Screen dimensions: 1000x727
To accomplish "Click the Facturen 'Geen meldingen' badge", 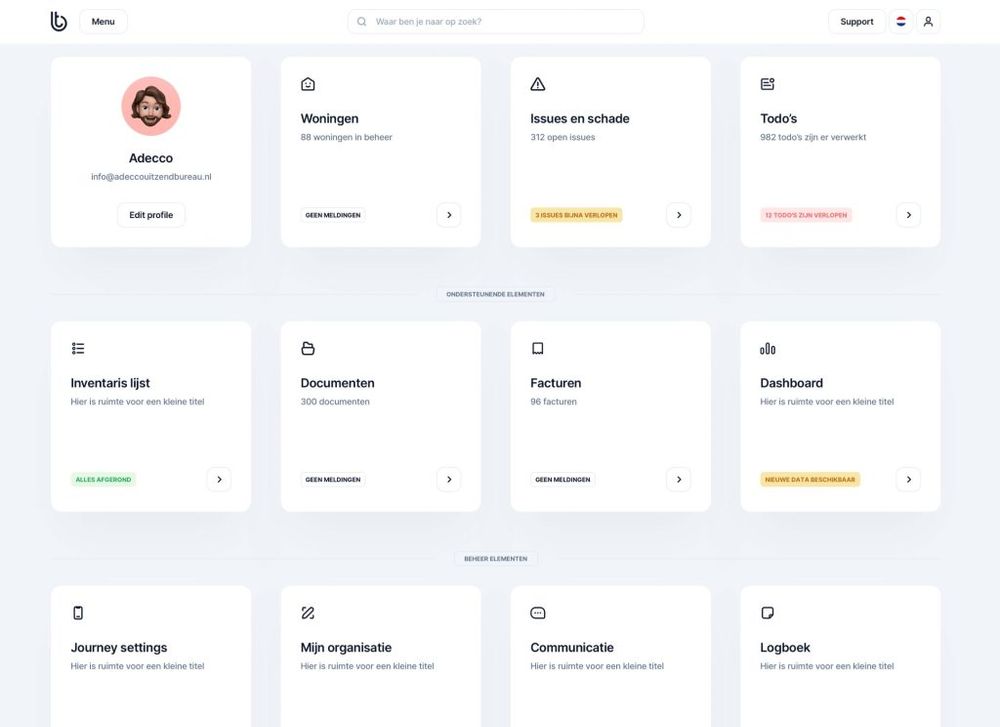I will pos(563,480).
